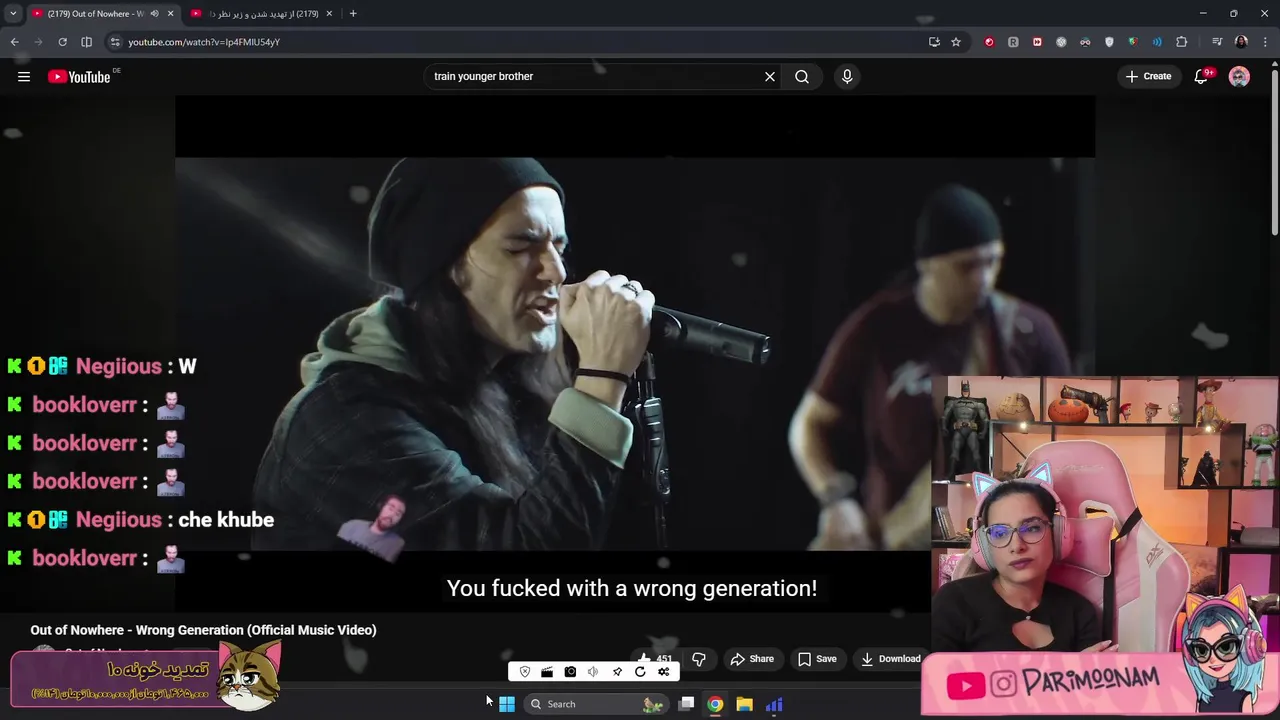The height and width of the screenshot is (720, 1280).
Task: Open the gray R extension
Action: pos(1013,42)
